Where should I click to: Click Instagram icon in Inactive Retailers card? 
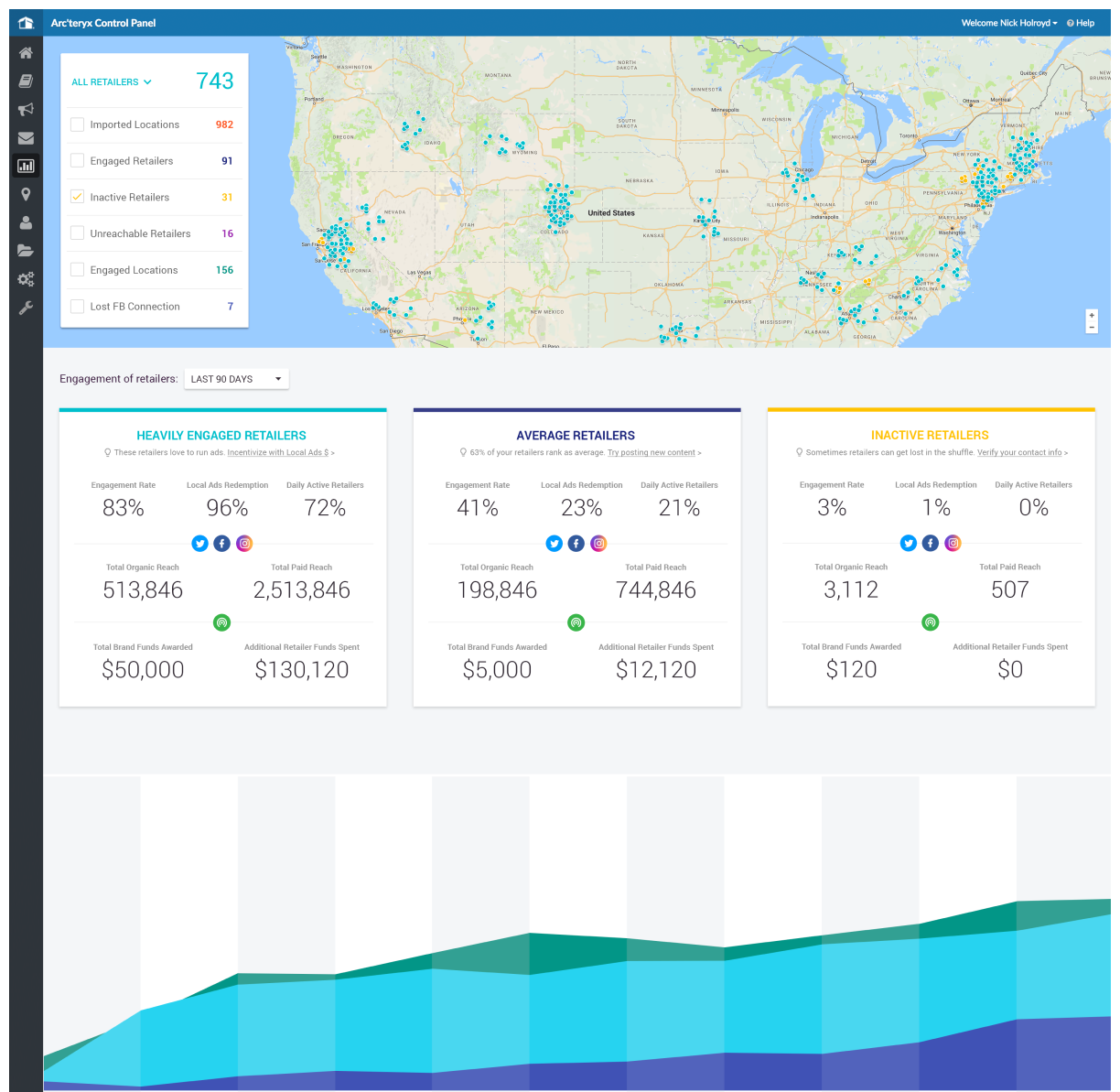point(953,543)
